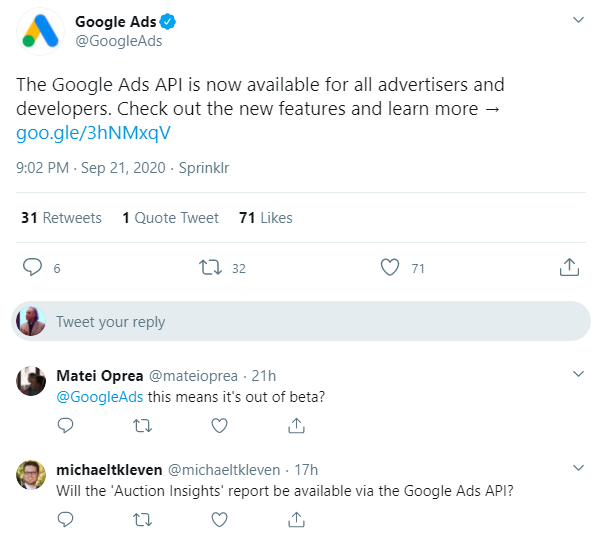
Task: Expand options chevron on michaeltkleven's reply
Action: [x=577, y=468]
